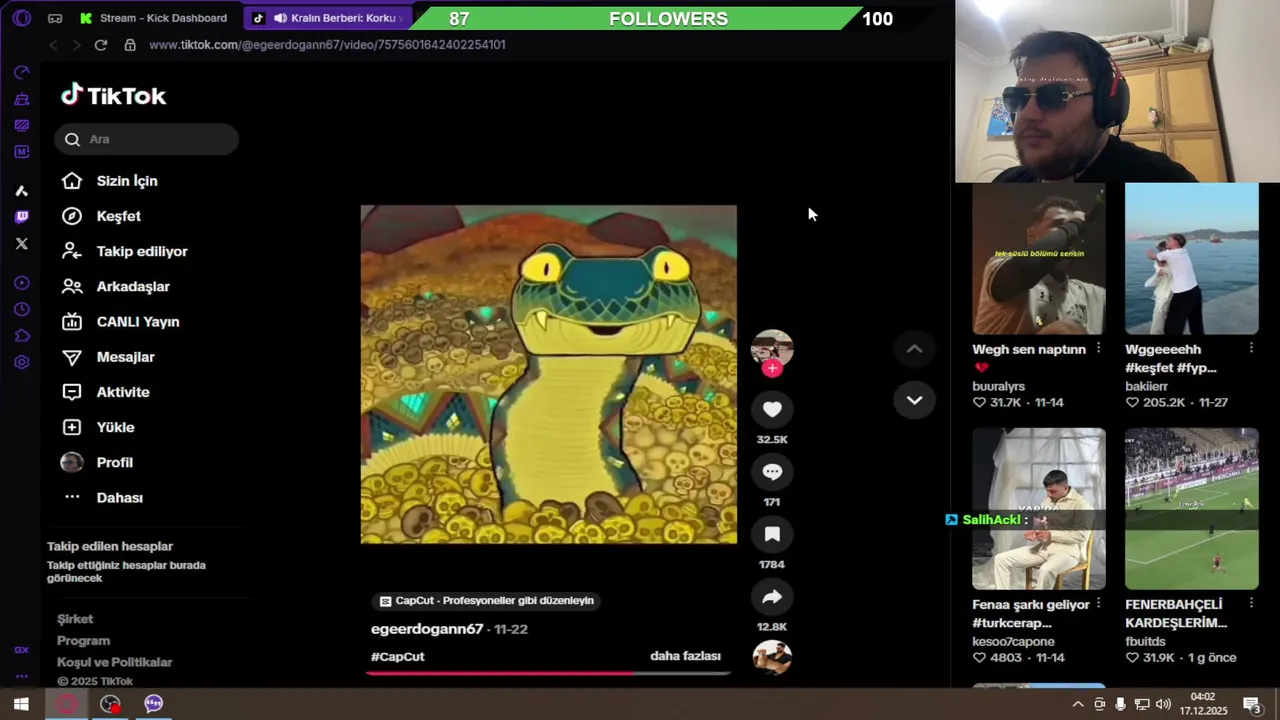Open the sound disc thumbnail below share
The image size is (1280, 720).
pyautogui.click(x=772, y=658)
